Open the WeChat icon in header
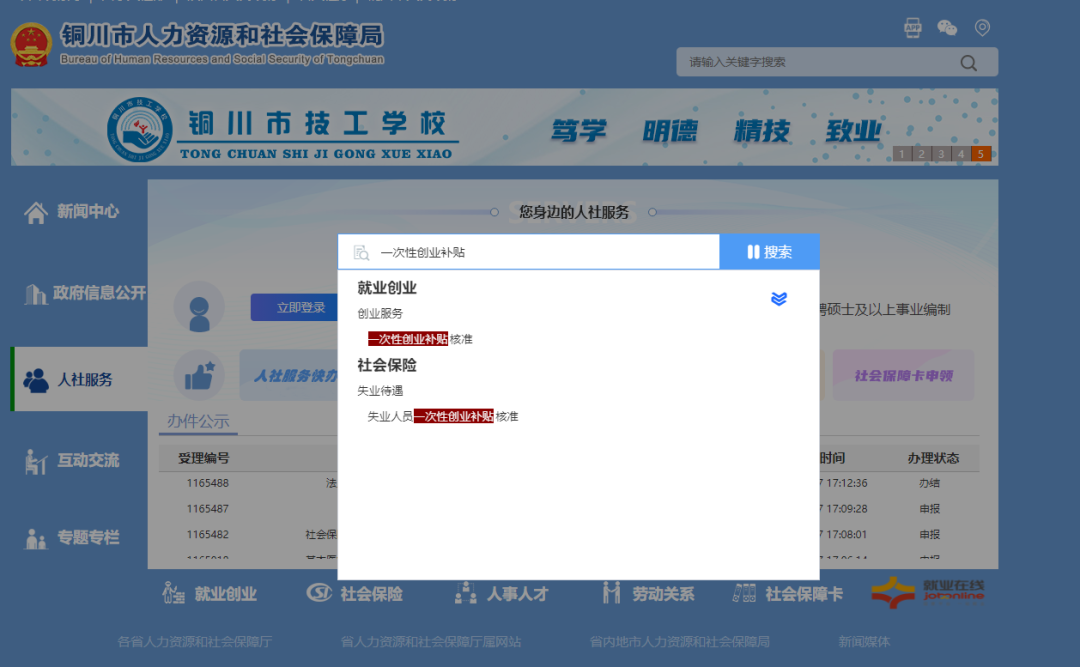Screen dimensions: 1080x667 click(x=947, y=28)
